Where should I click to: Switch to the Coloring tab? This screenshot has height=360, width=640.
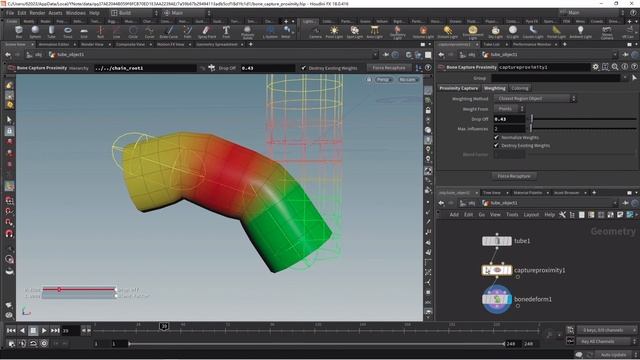tap(520, 88)
